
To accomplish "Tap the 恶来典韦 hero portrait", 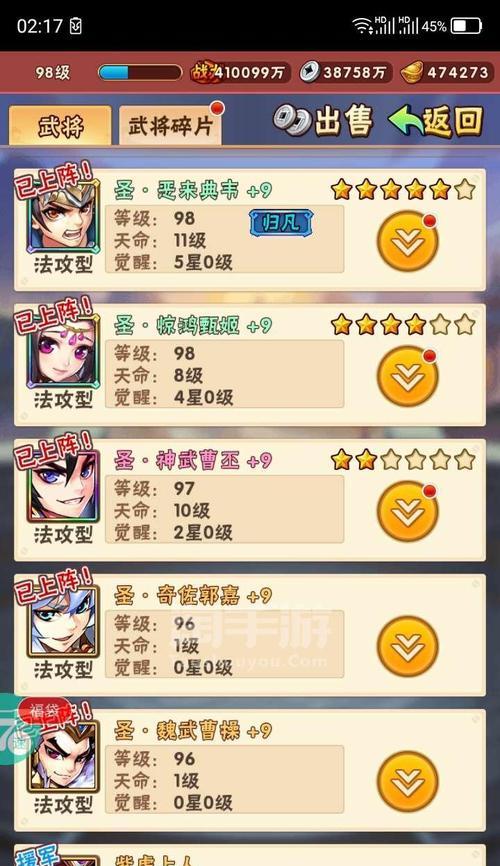I will [x=63, y=216].
